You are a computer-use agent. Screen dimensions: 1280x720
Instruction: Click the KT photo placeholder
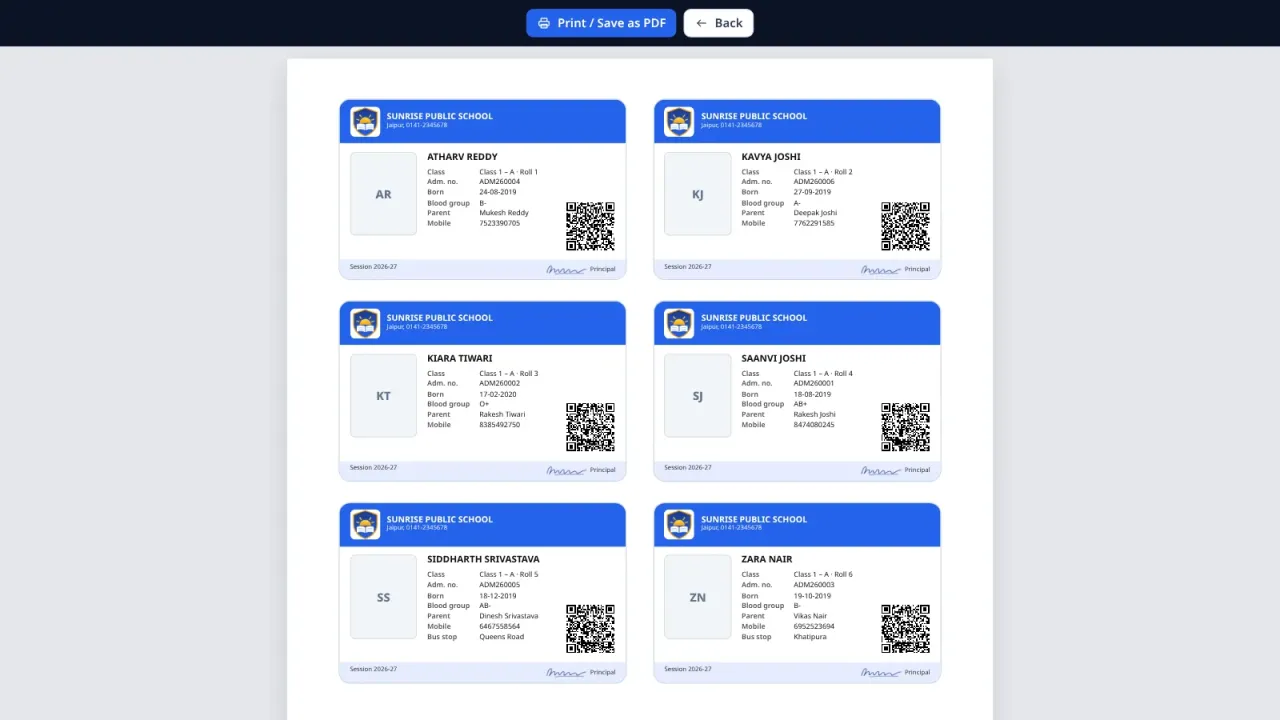(x=383, y=396)
